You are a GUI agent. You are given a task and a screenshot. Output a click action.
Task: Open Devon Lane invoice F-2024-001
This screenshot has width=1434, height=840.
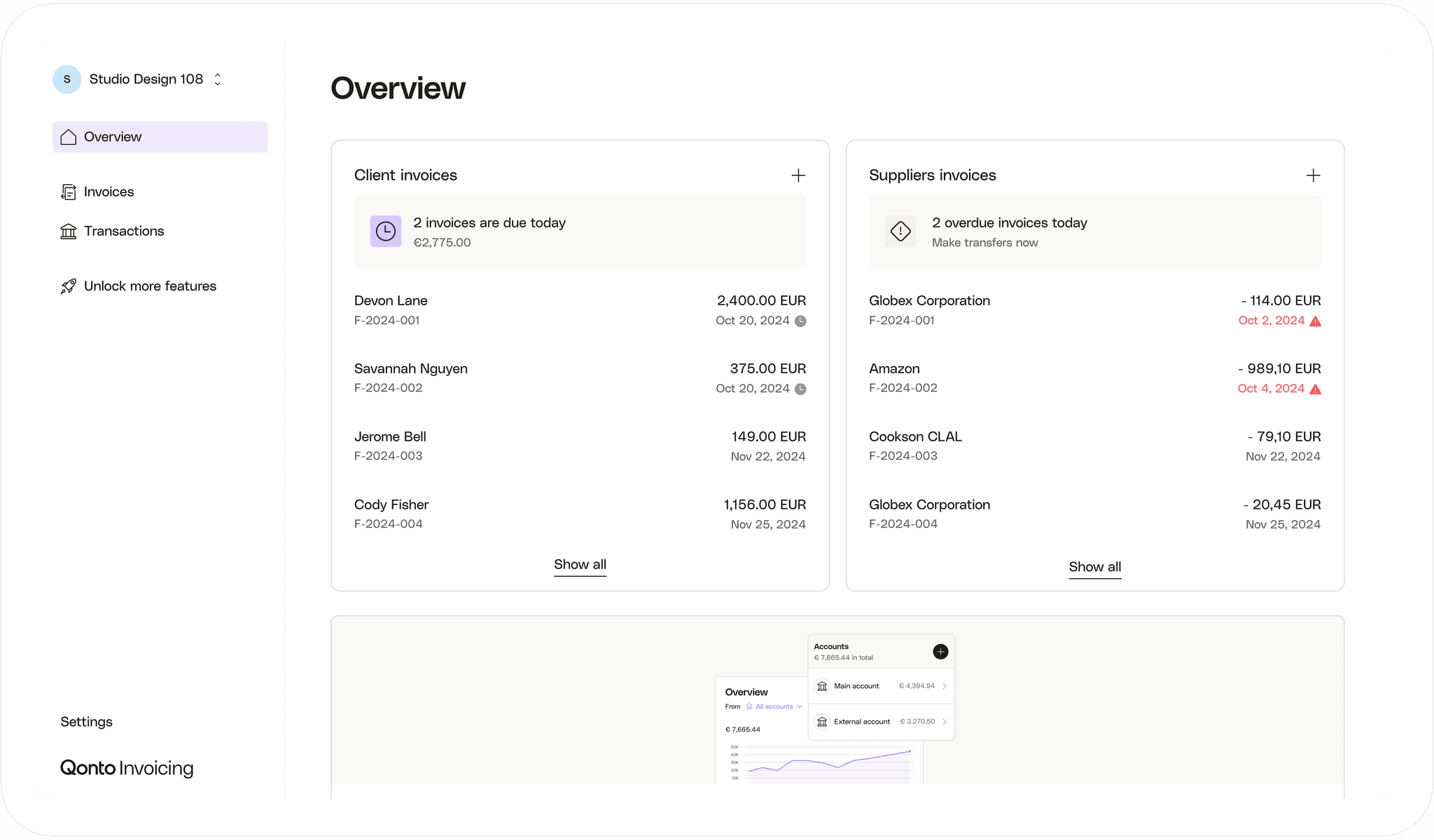pyautogui.click(x=580, y=310)
